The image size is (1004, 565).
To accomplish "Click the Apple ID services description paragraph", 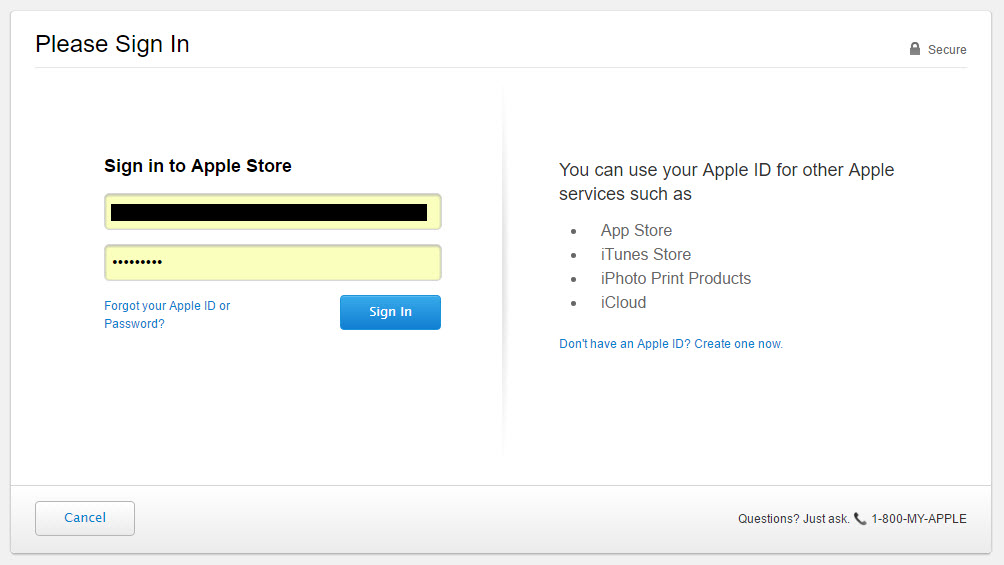I will tap(726, 181).
